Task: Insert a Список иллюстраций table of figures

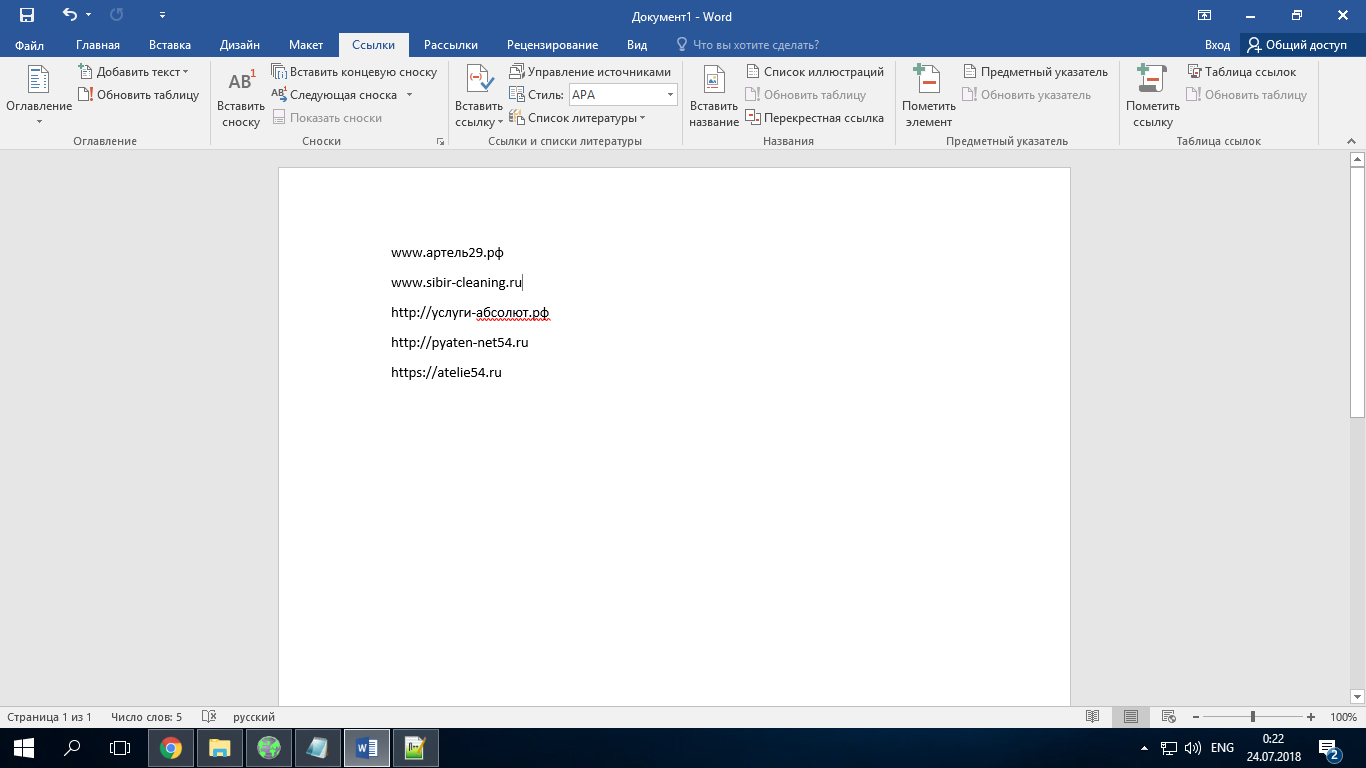Action: [x=815, y=72]
